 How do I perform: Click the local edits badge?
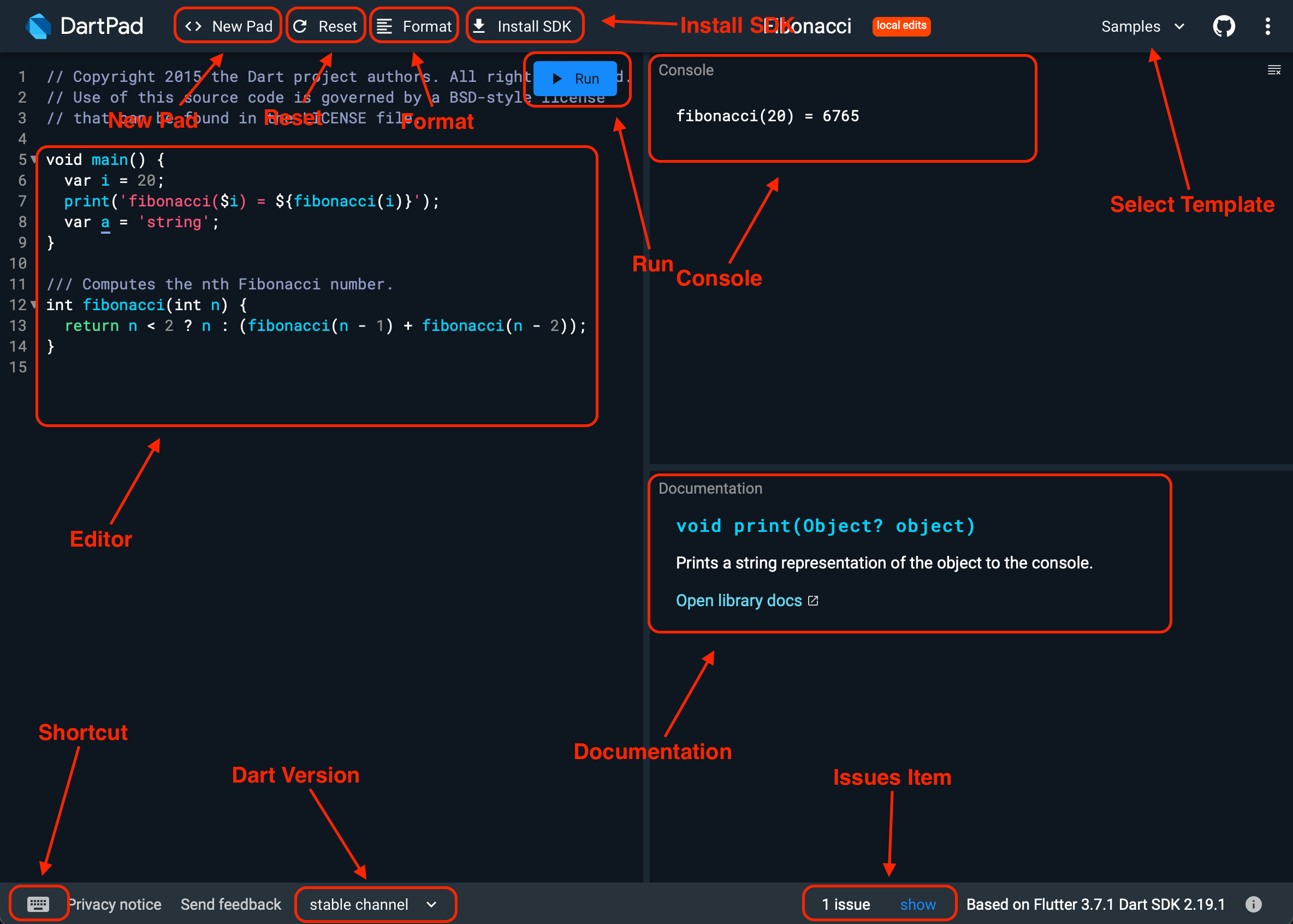[901, 26]
